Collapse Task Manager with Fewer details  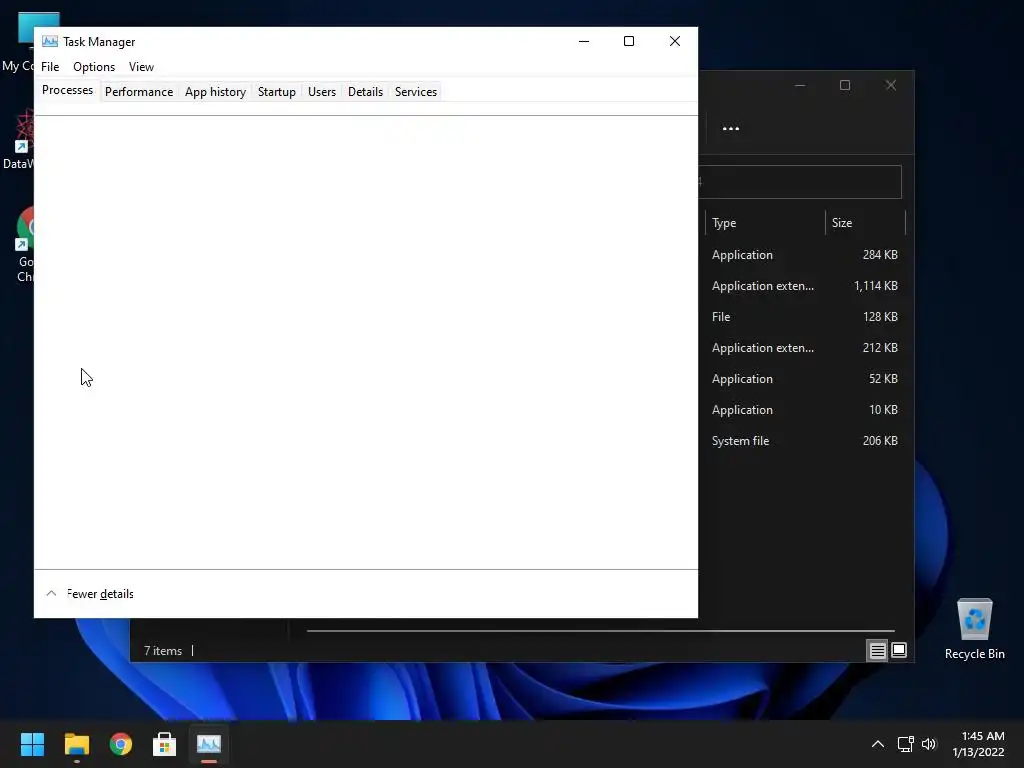90,594
